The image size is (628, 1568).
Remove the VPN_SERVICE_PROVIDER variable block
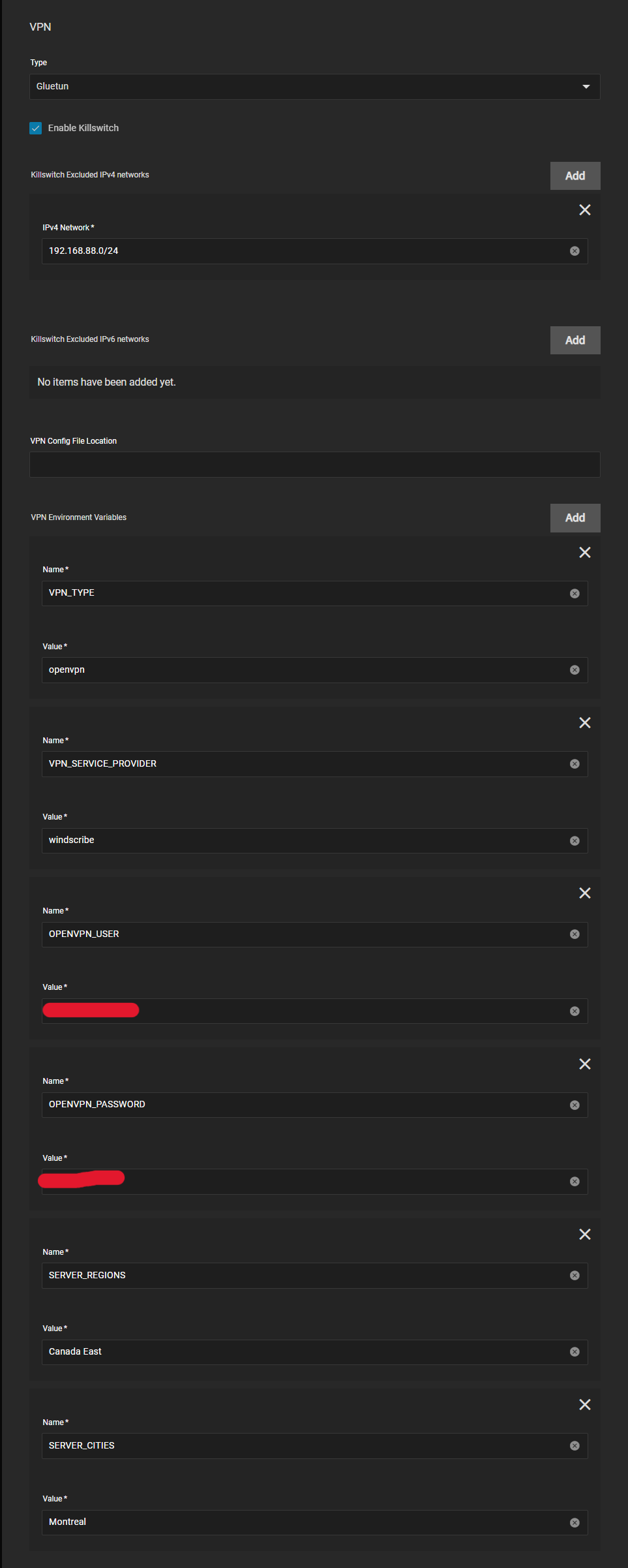585,722
